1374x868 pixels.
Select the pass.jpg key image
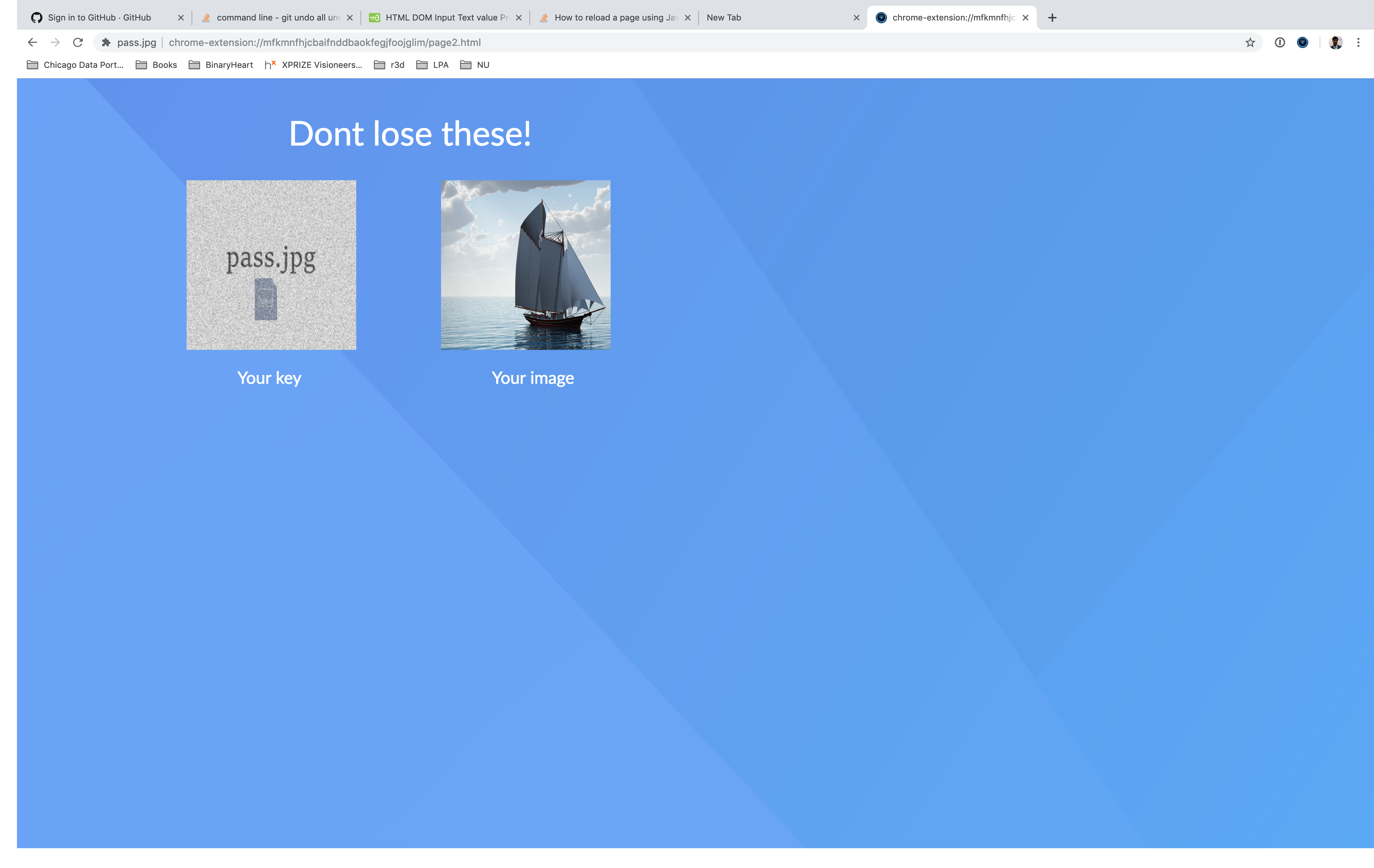click(271, 265)
